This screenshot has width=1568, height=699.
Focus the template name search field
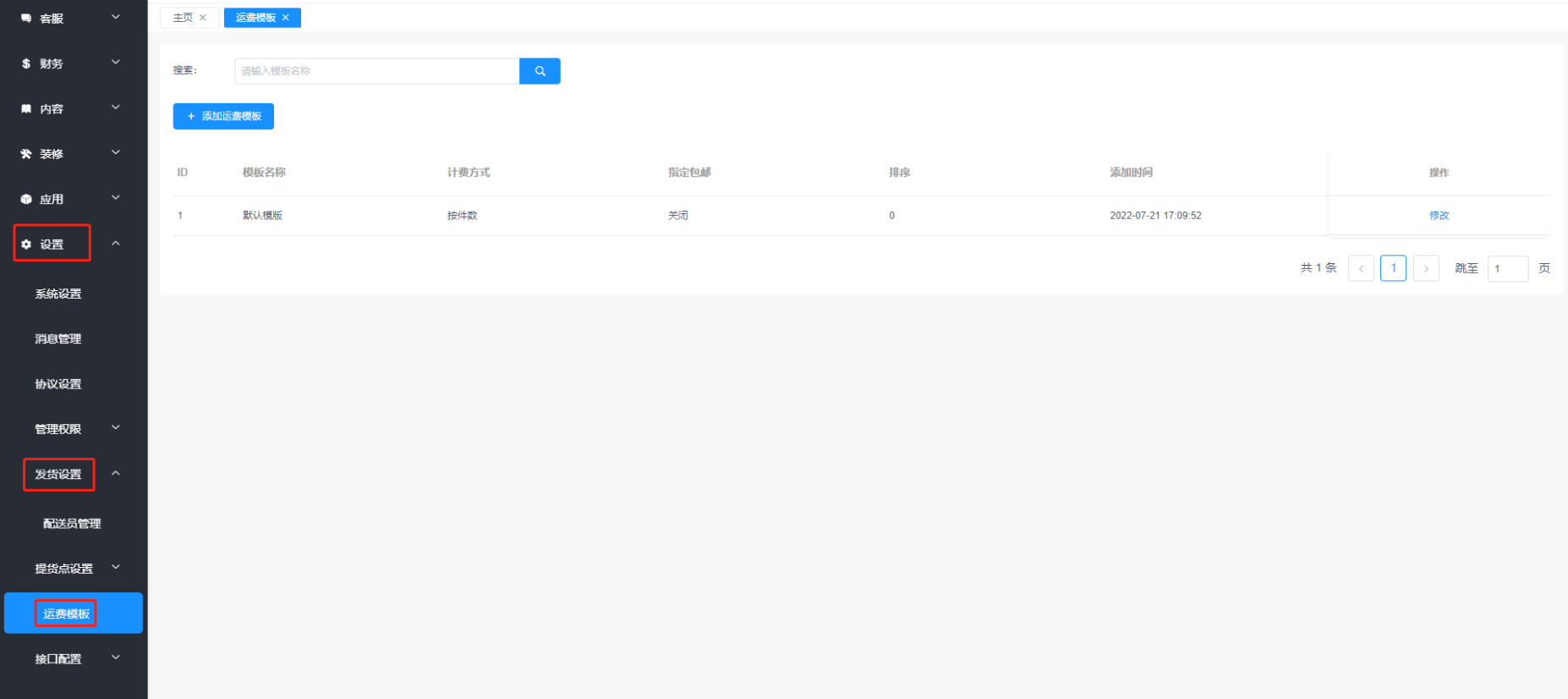coord(376,71)
